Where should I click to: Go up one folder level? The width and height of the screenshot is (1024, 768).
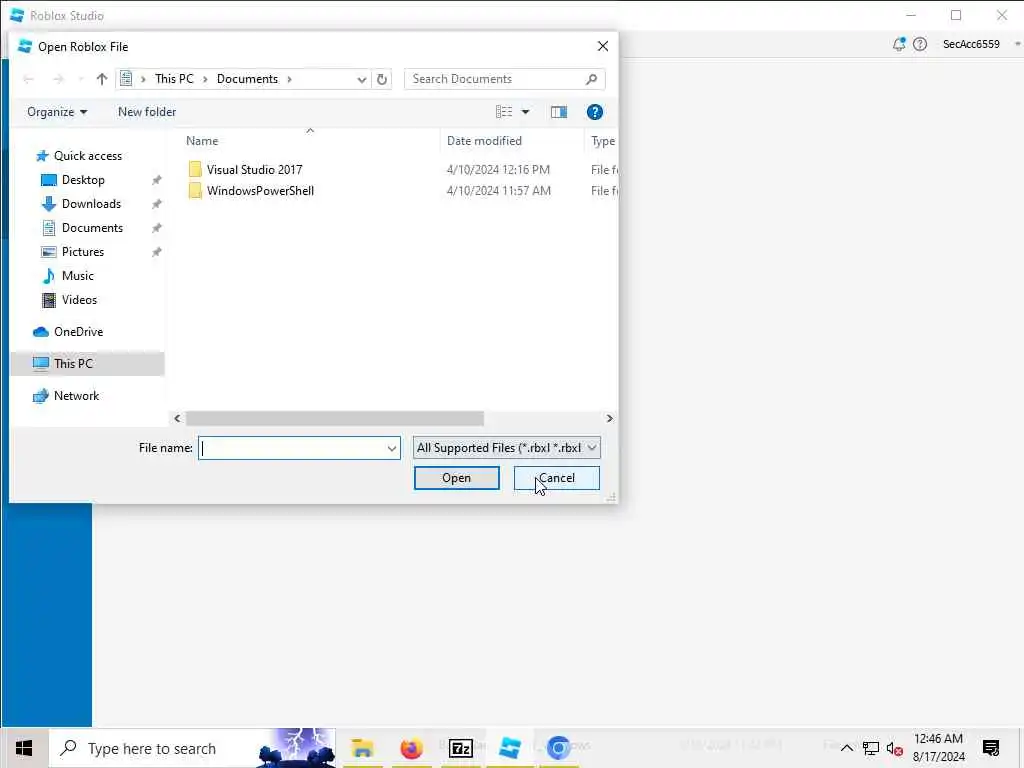point(101,79)
